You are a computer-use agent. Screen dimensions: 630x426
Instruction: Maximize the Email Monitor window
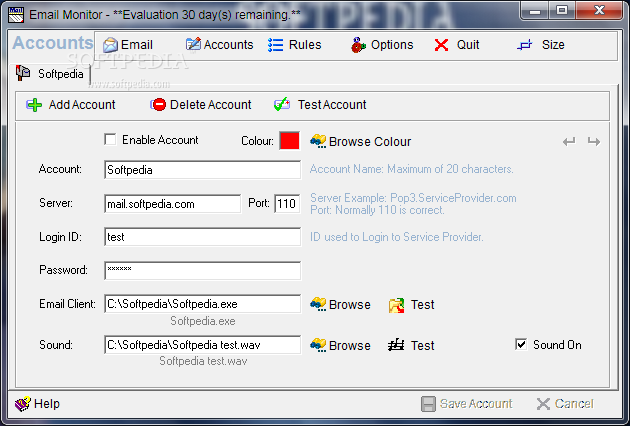[562, 10]
